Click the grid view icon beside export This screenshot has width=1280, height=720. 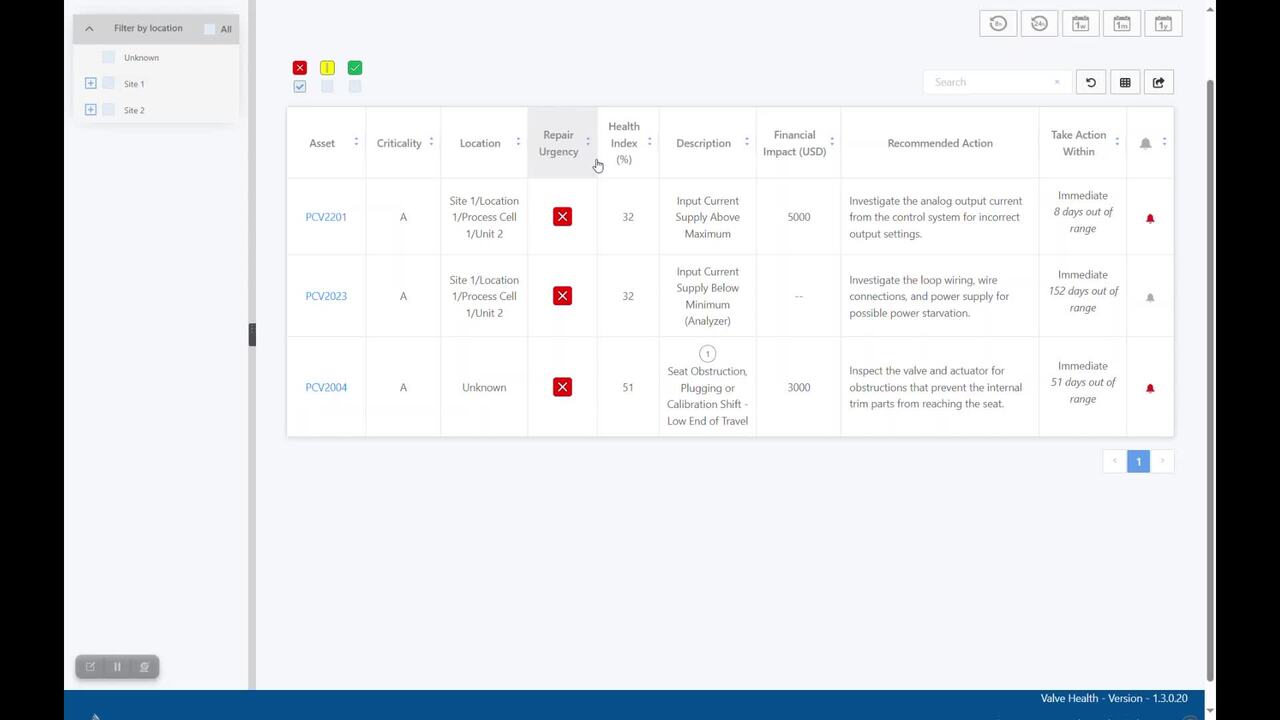1125,82
